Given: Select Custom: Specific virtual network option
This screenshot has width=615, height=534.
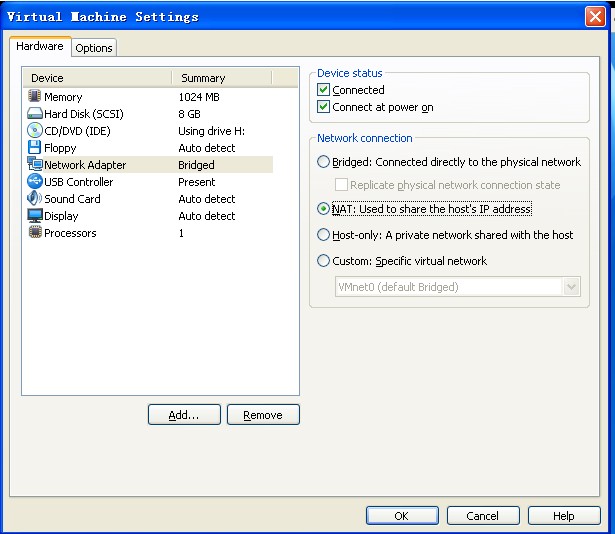Looking at the screenshot, I should [x=323, y=261].
